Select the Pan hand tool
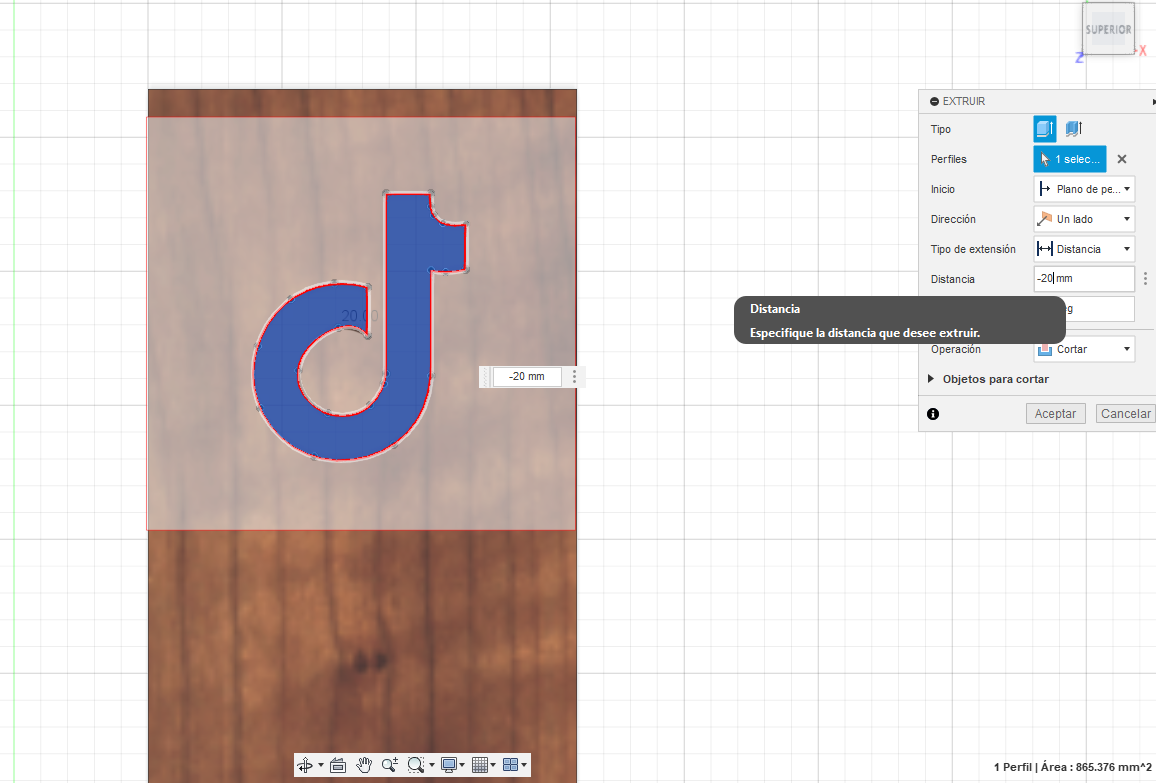This screenshot has height=783, width=1156. coord(363,765)
